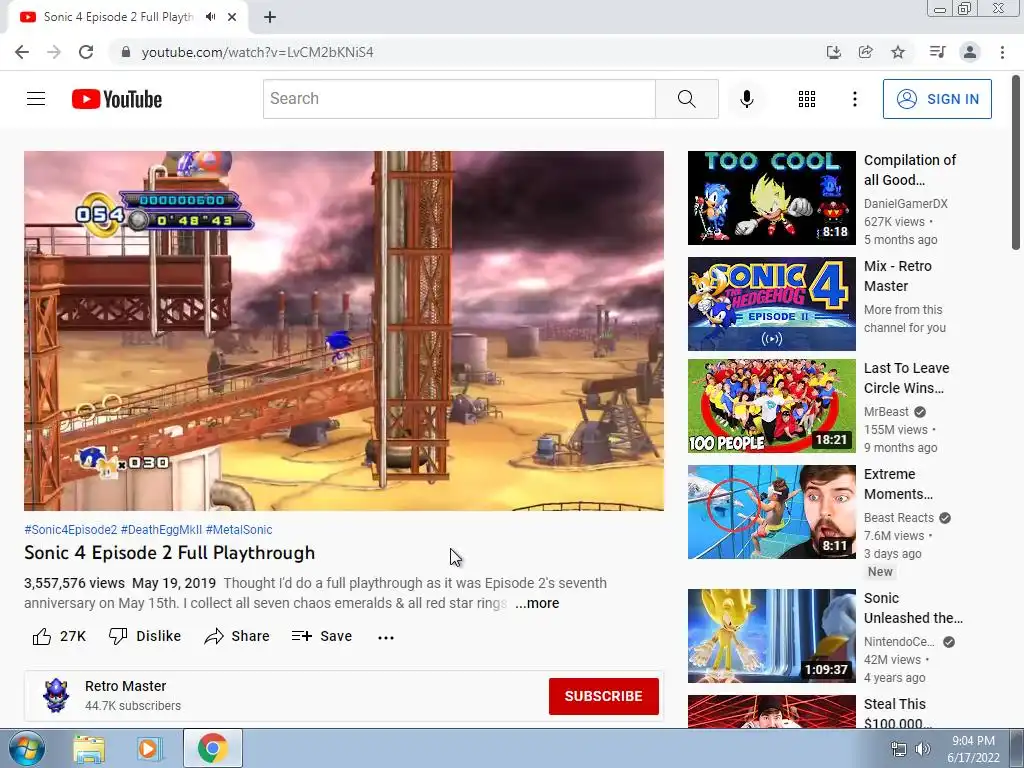Open the Windows Start menu
1024x768 pixels.
27,748
